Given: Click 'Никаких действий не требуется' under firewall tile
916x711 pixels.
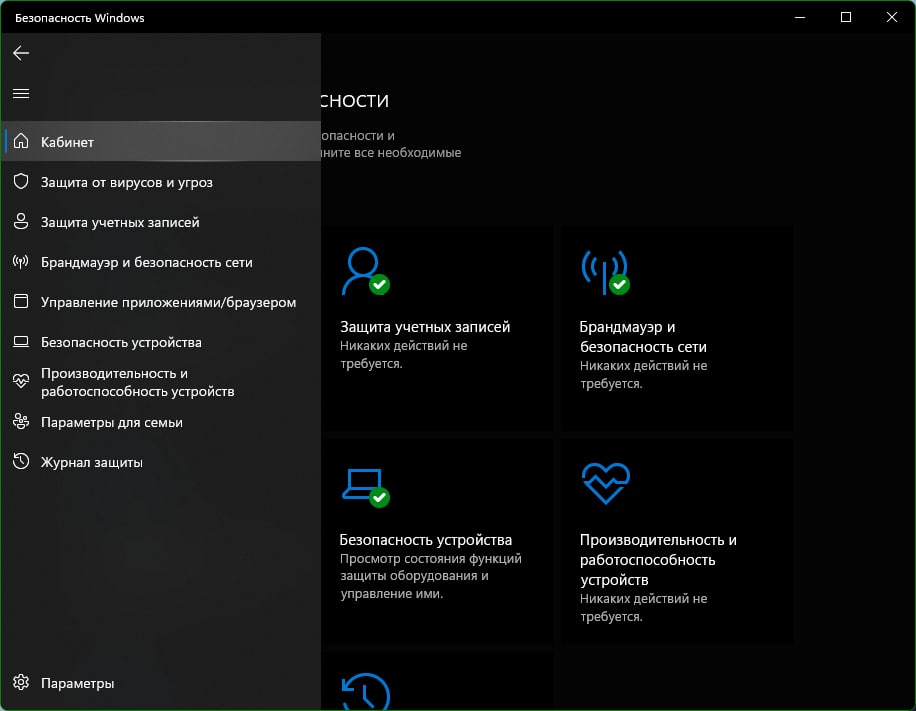Looking at the screenshot, I should pyautogui.click(x=643, y=374).
